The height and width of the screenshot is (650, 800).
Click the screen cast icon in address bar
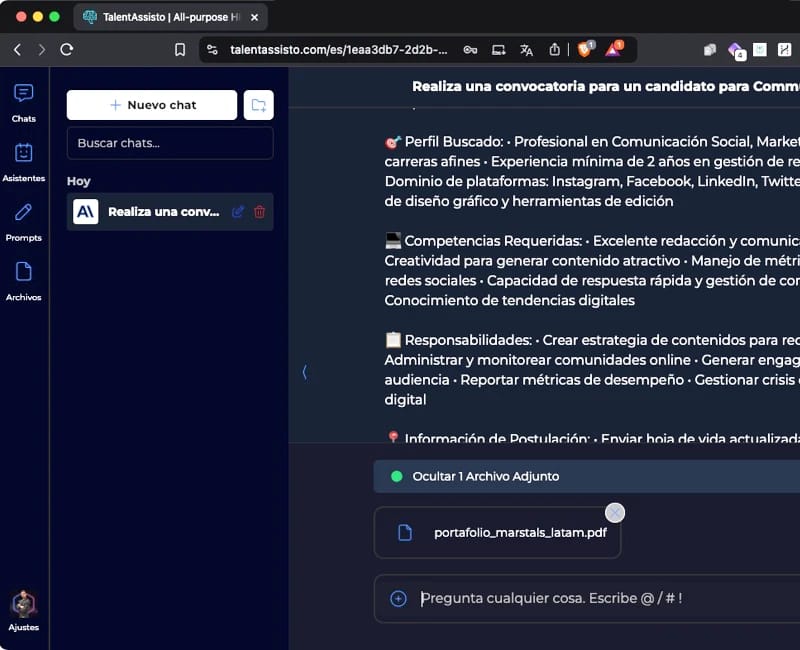(x=498, y=49)
